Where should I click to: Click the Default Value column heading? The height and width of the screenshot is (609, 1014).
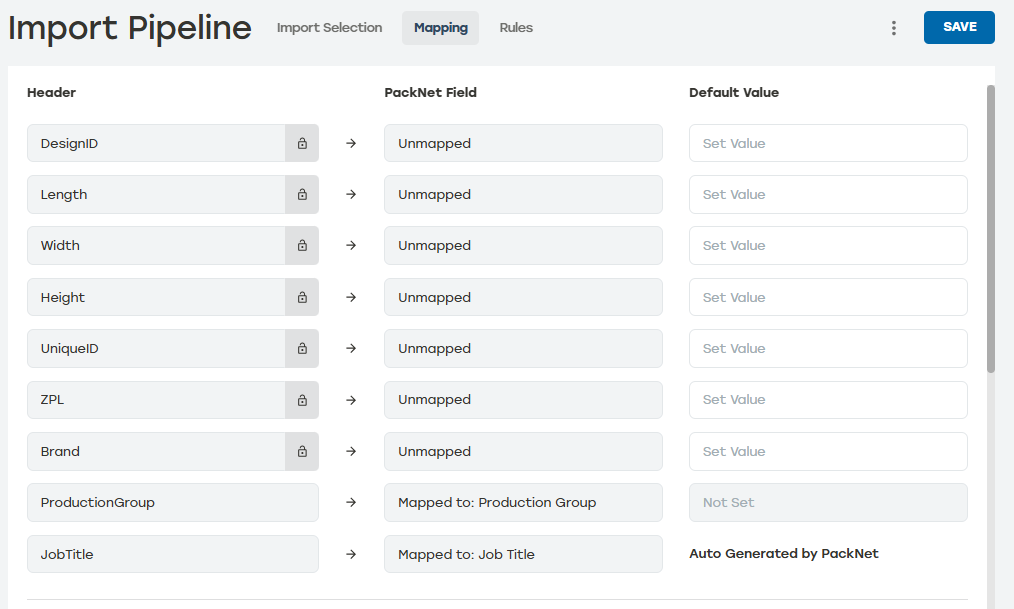click(x=734, y=92)
